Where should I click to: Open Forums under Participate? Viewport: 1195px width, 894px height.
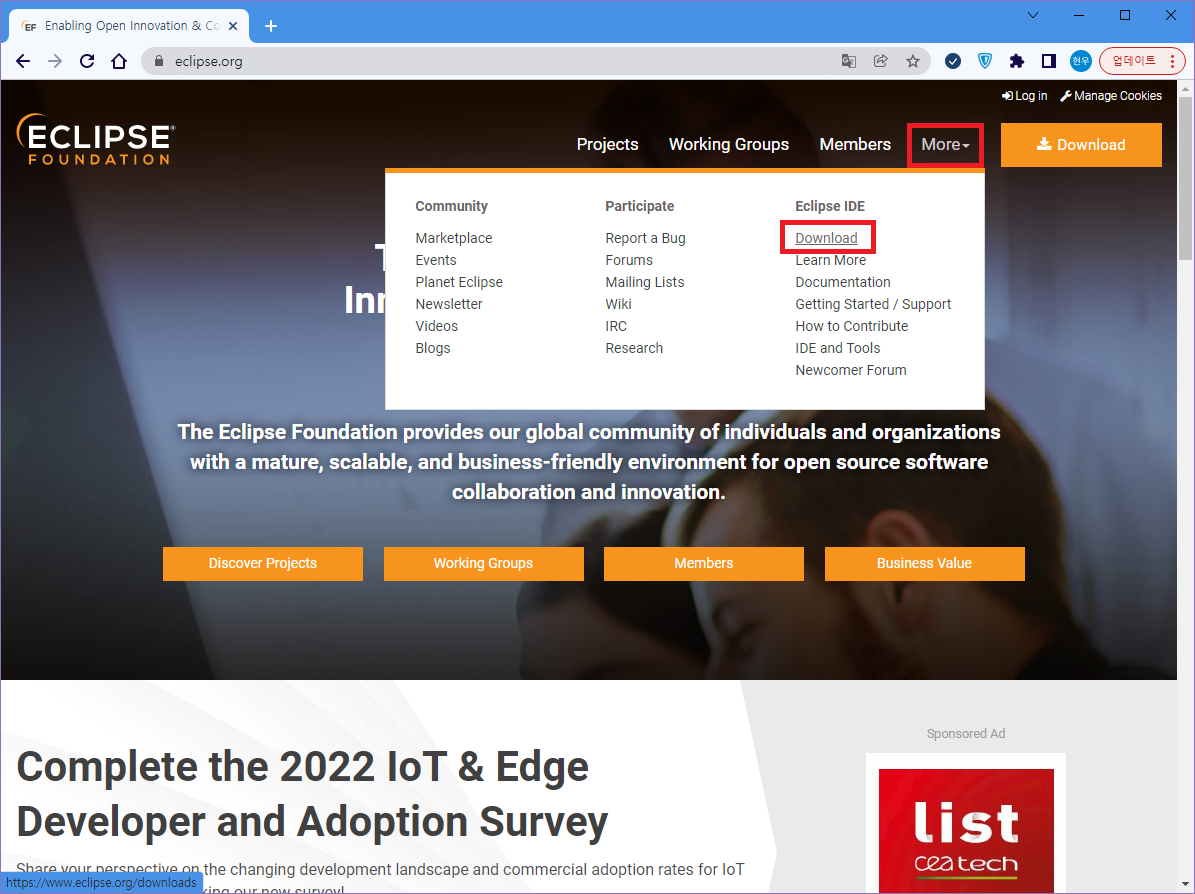629,260
